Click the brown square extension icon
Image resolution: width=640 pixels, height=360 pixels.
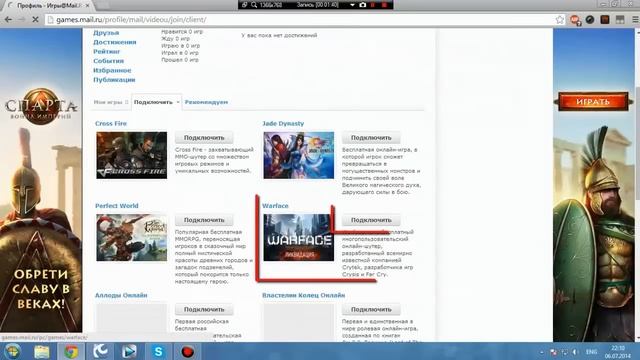tap(605, 20)
